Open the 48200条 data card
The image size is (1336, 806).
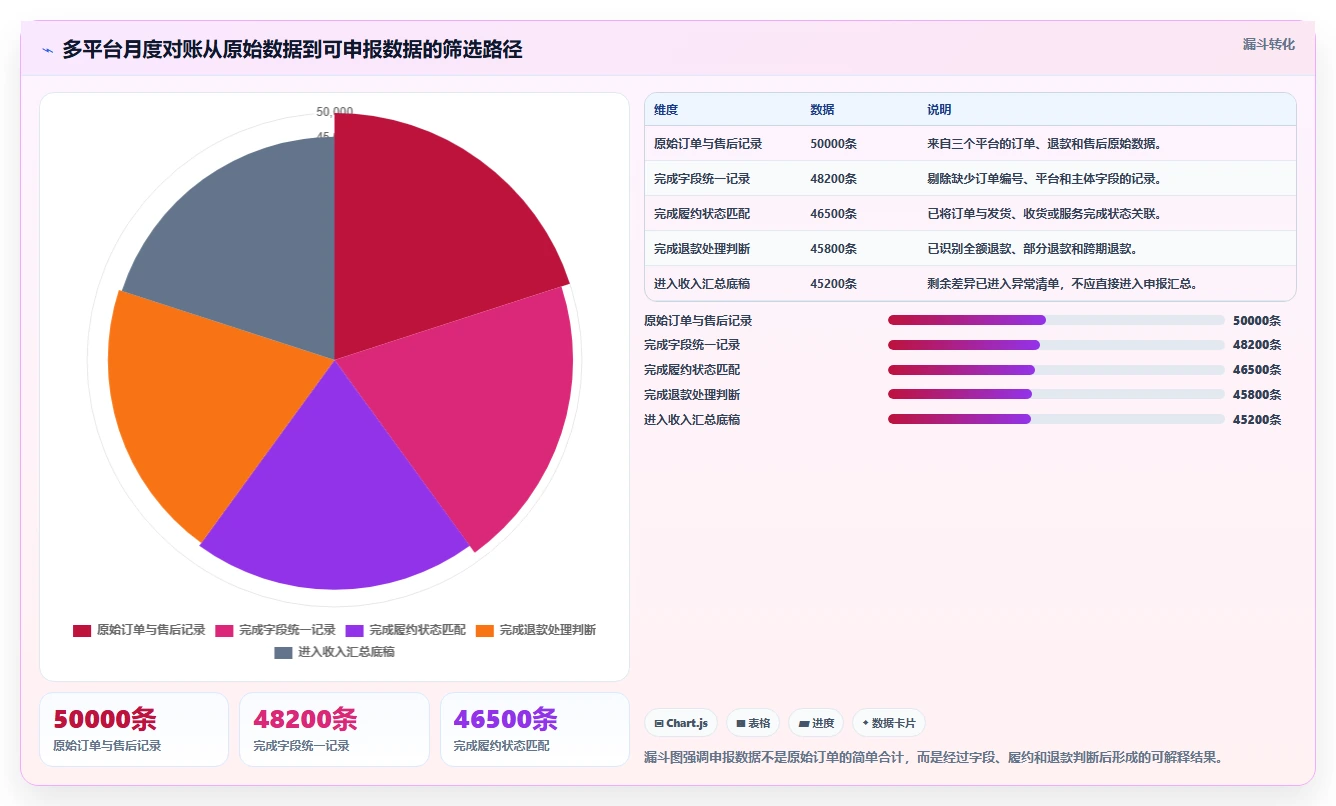(334, 730)
